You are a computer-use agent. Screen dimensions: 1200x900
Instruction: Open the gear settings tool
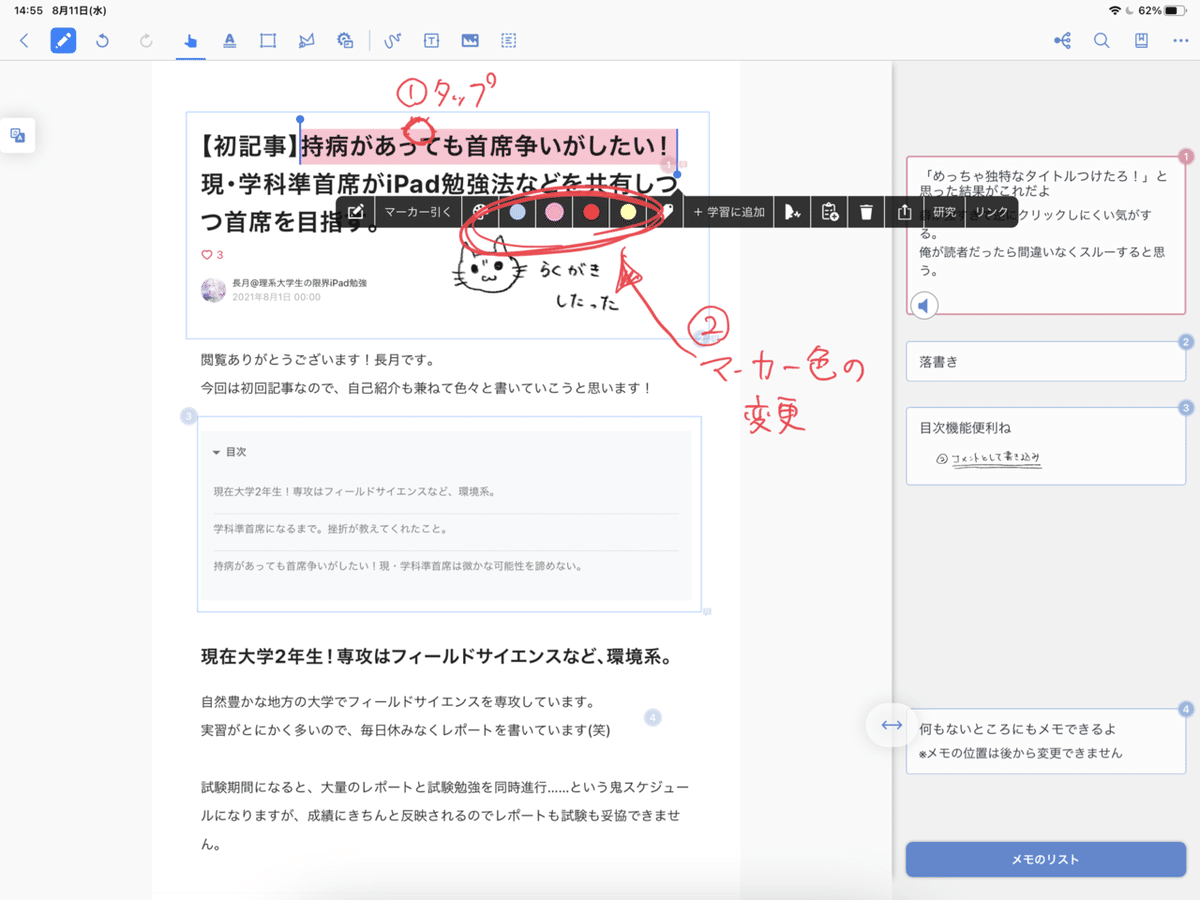click(345, 41)
